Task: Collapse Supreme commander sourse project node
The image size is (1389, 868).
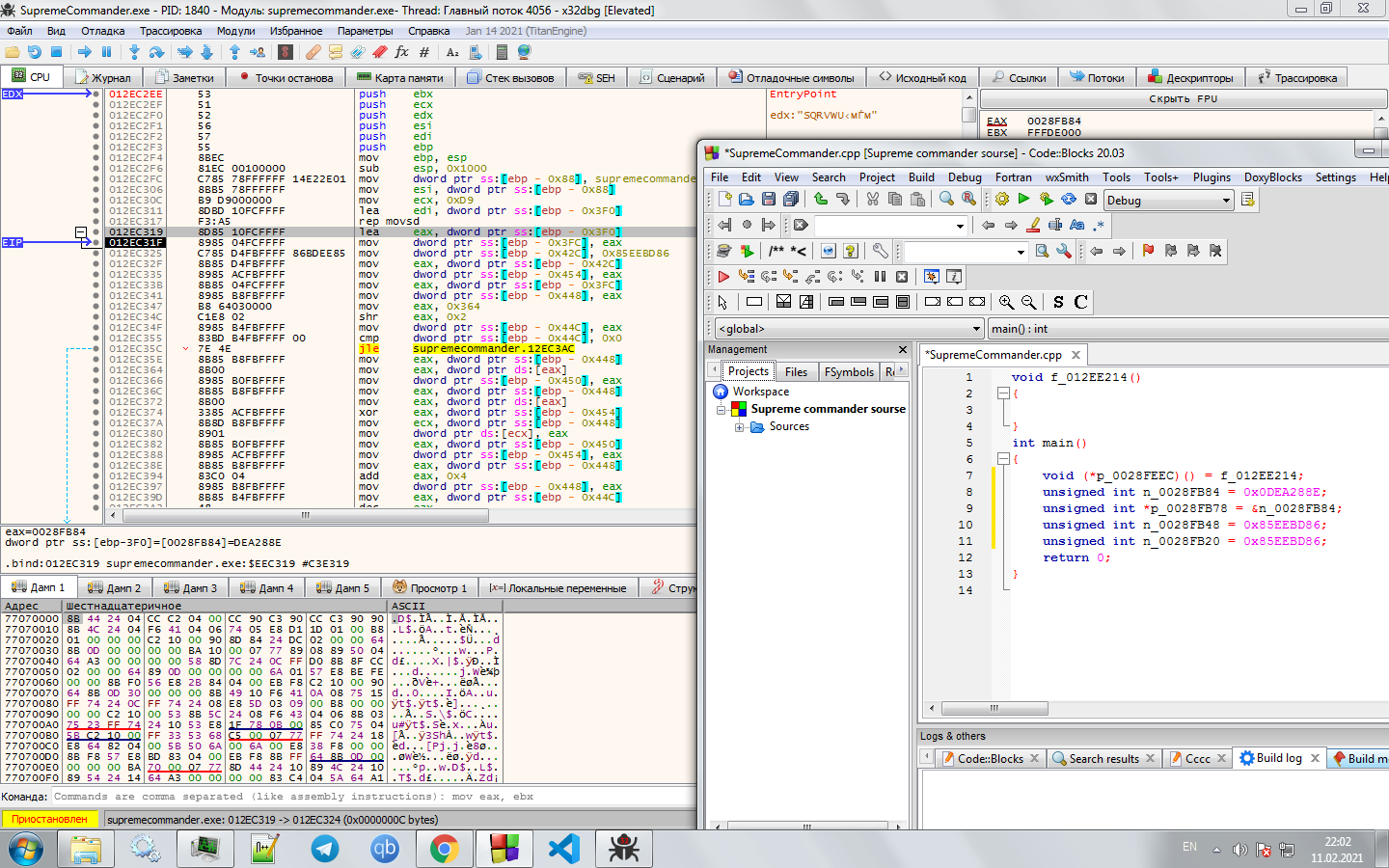Action: click(721, 410)
